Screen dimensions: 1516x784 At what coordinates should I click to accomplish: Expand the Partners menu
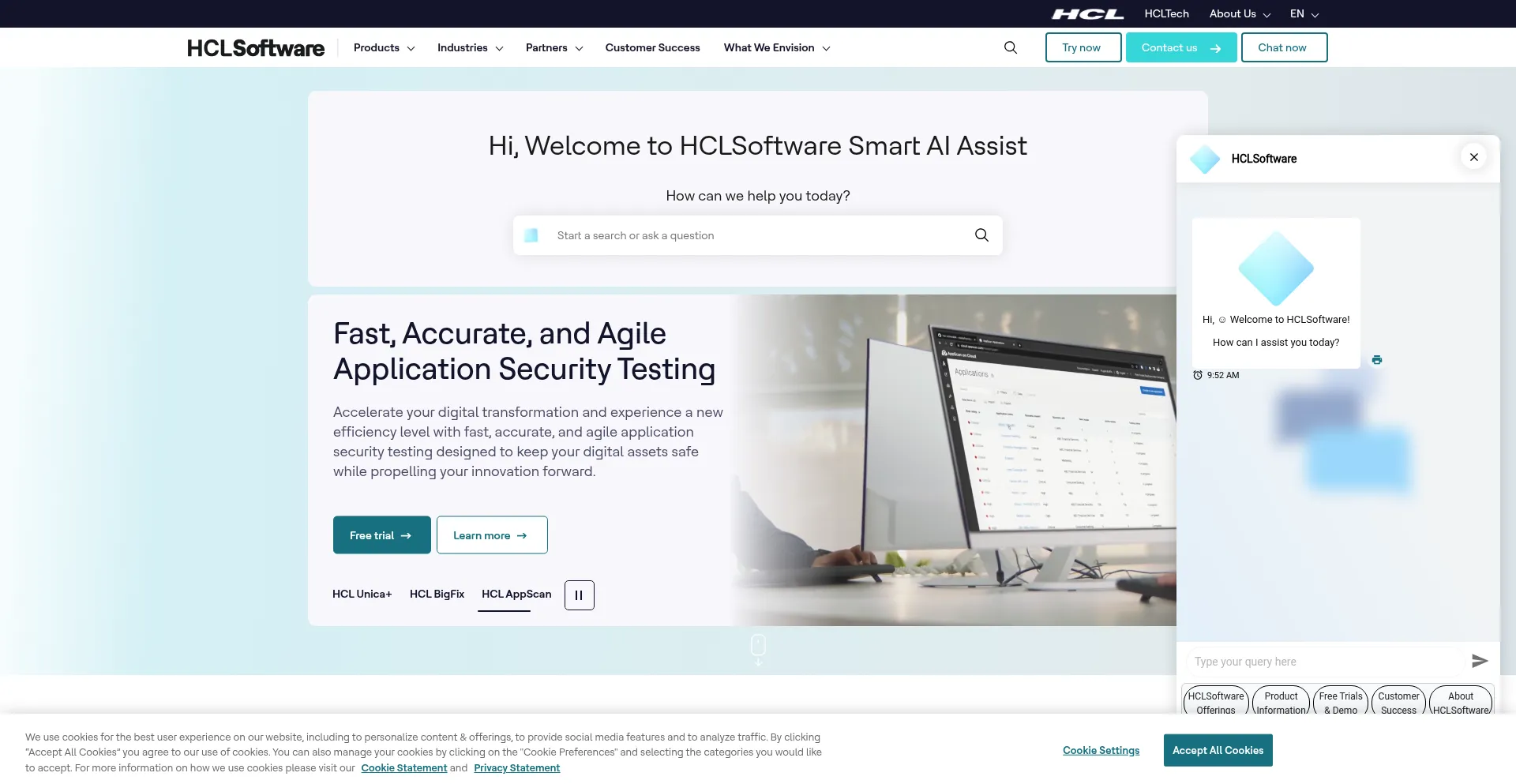[554, 47]
